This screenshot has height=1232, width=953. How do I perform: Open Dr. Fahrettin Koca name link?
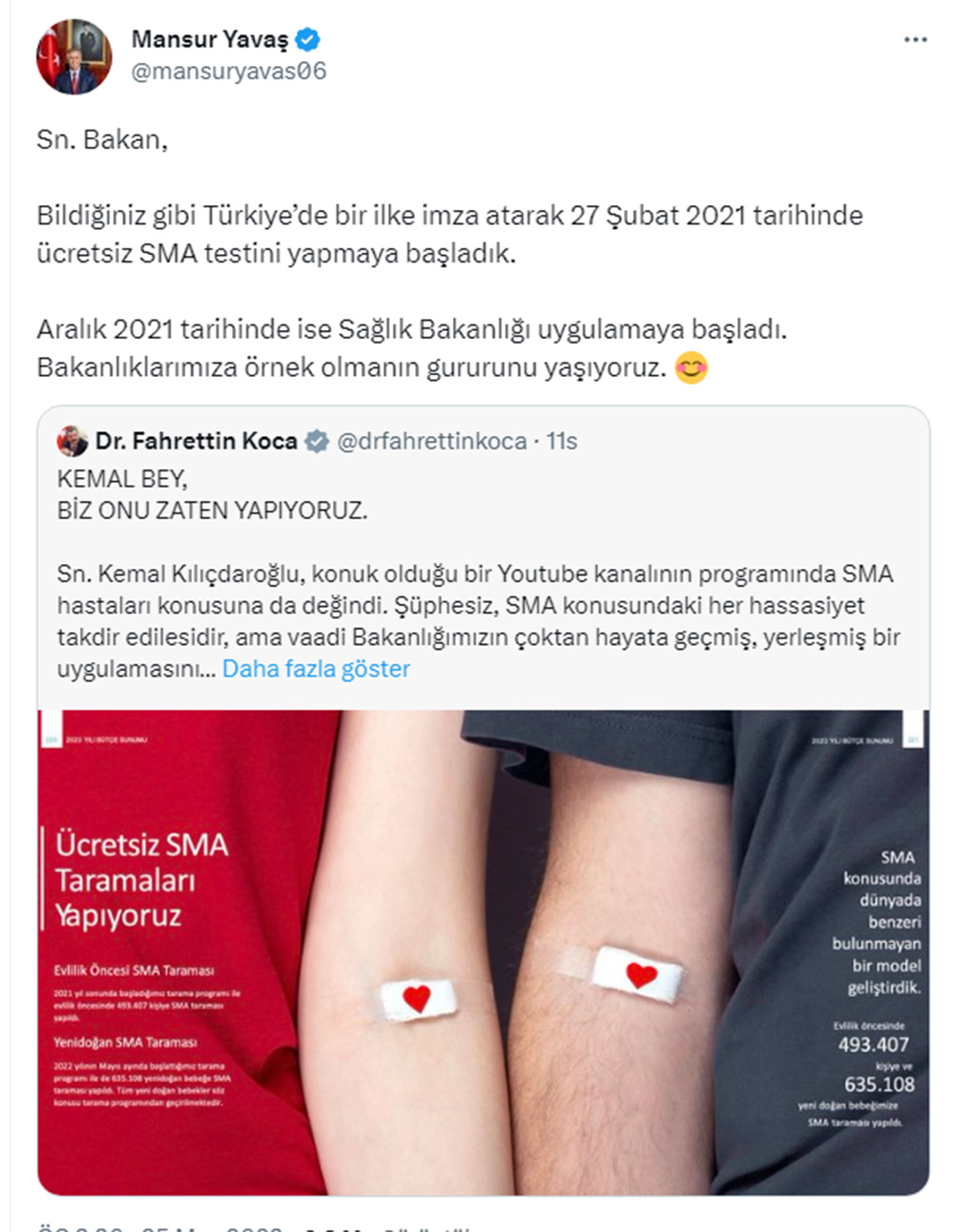click(196, 441)
